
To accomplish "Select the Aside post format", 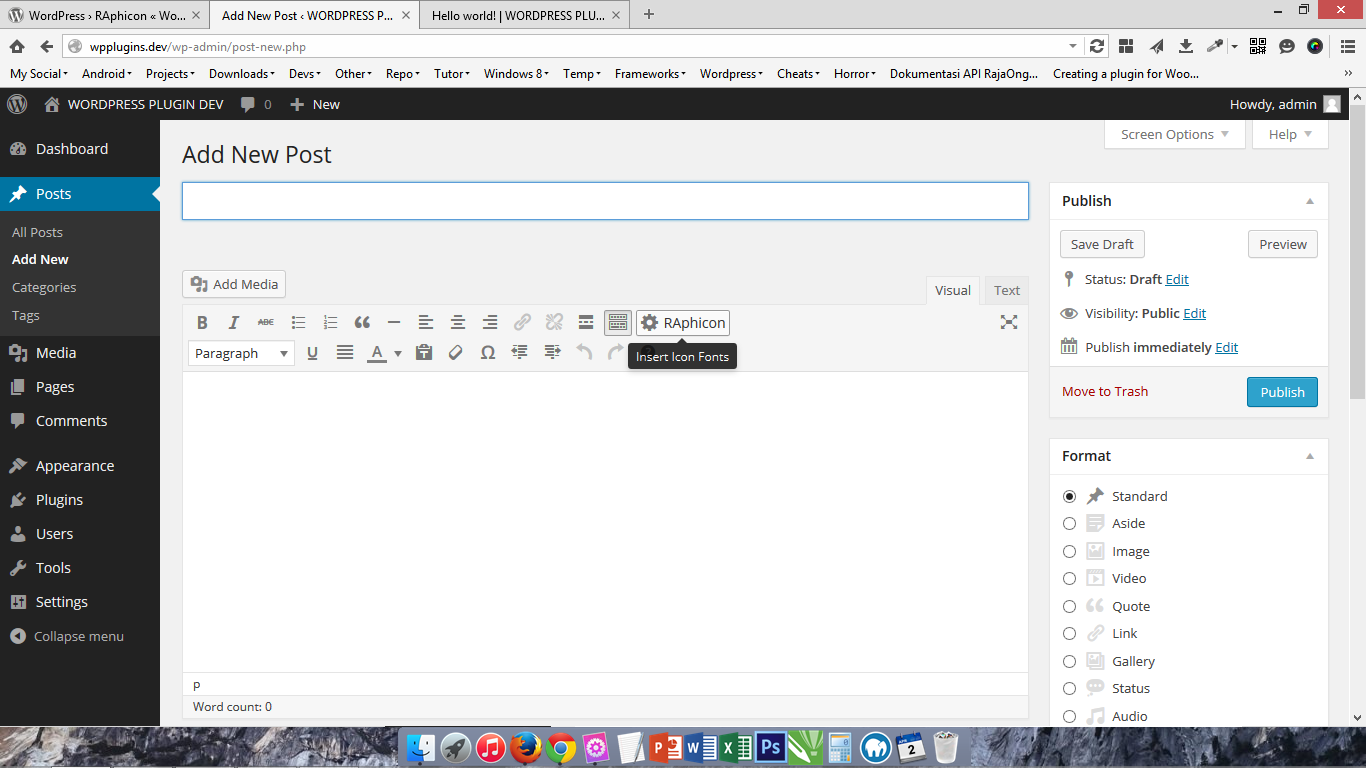I will (1070, 523).
